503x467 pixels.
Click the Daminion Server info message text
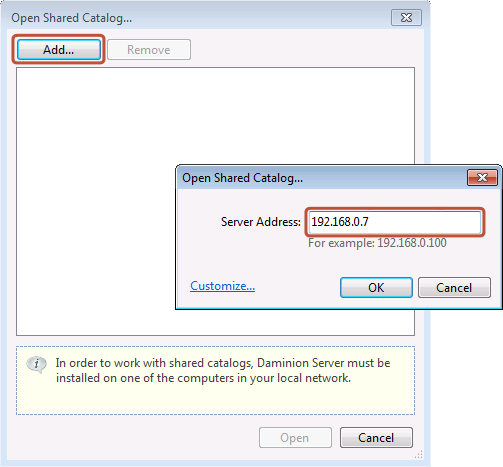click(223, 370)
